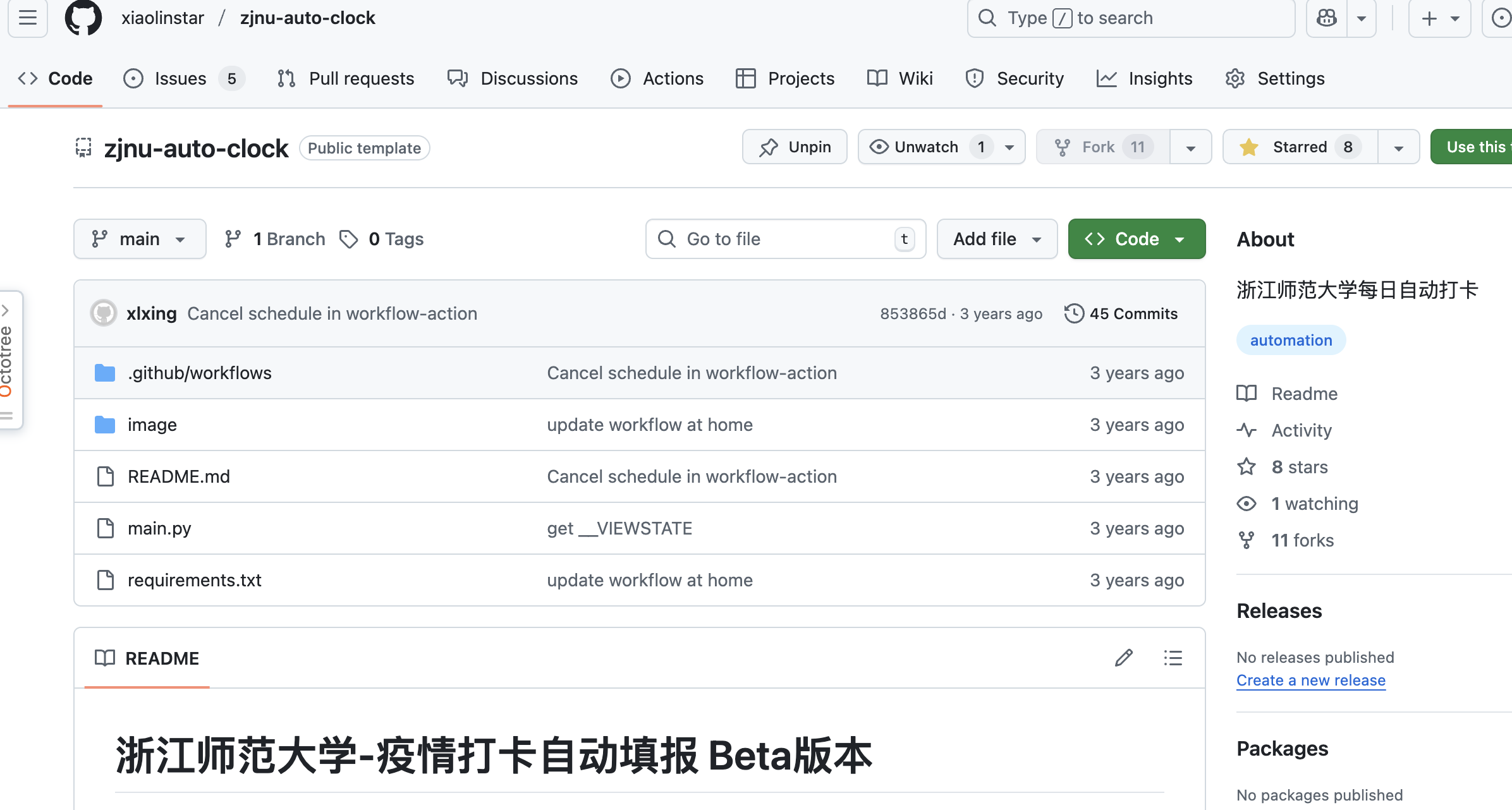Screen dimensions: 1512x810
Task: Expand the Add file dropdown
Action: [x=997, y=239]
